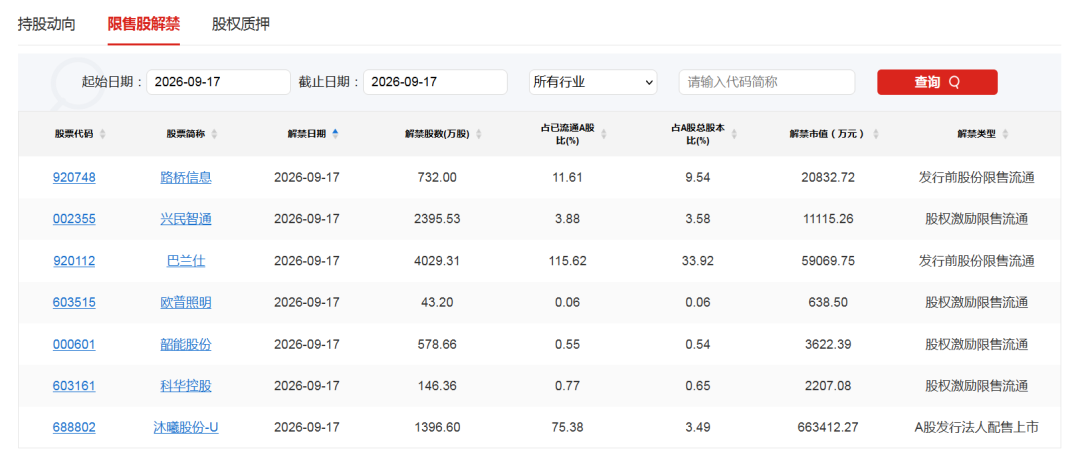Click the red 查询 search button
The height and width of the screenshot is (457, 1080).
point(937,82)
